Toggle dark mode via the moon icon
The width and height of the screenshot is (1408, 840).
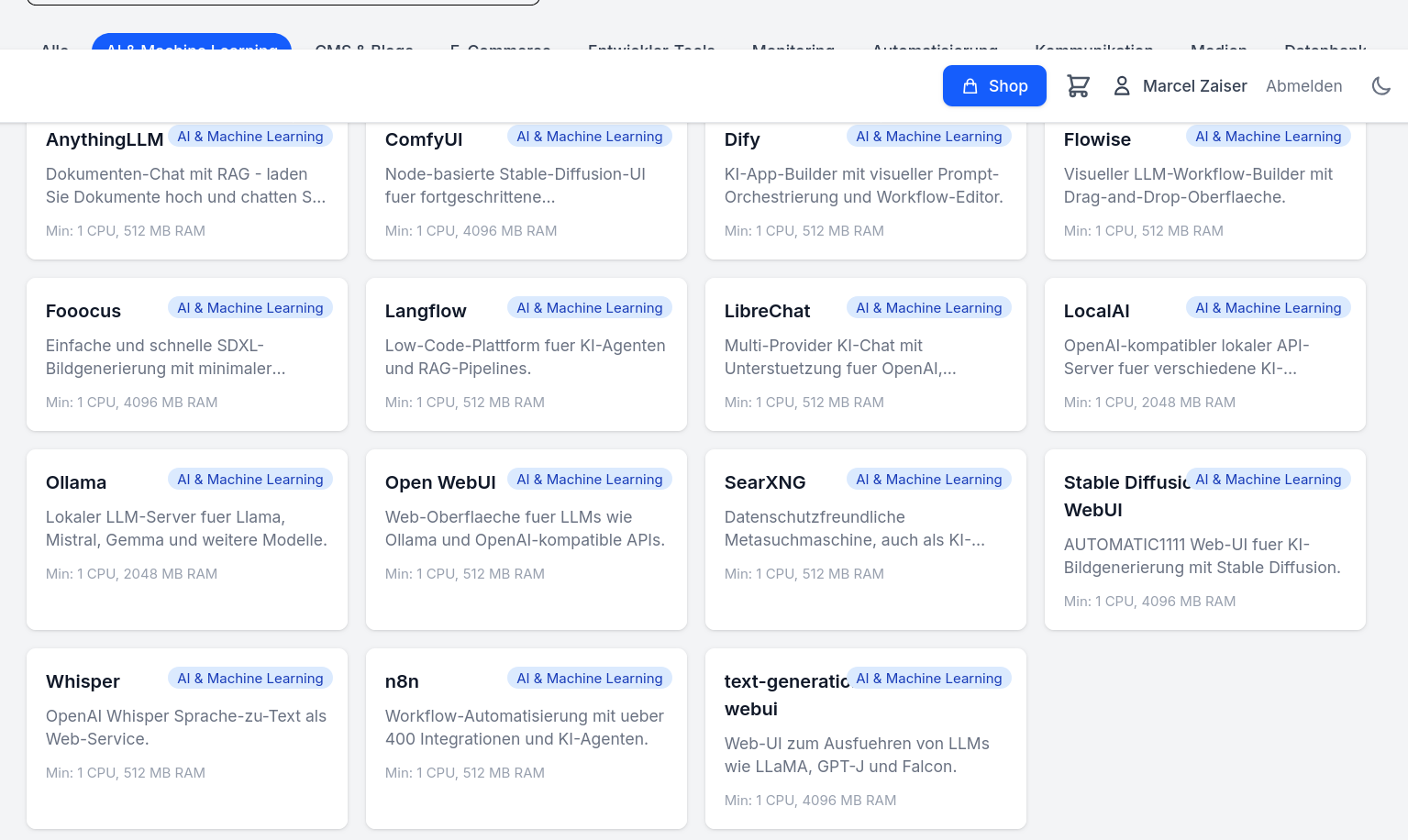[1381, 85]
